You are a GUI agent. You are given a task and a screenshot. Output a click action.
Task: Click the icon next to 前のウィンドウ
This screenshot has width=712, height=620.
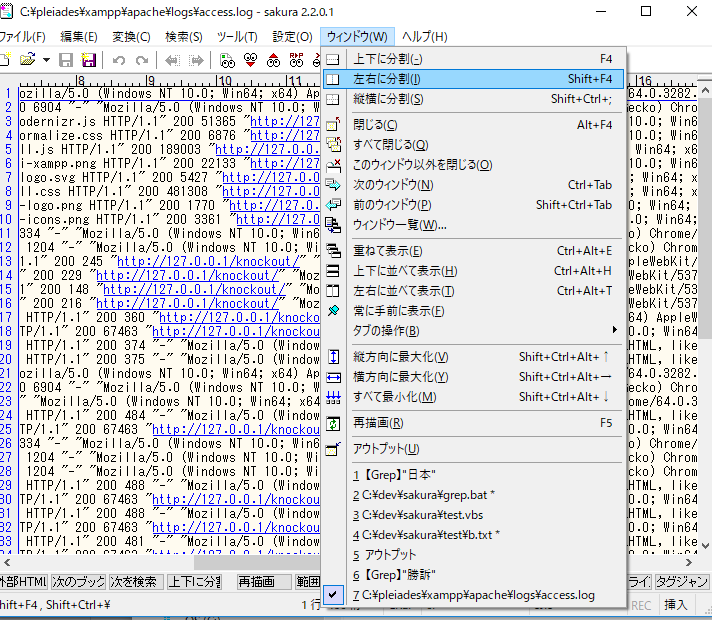coord(333,204)
